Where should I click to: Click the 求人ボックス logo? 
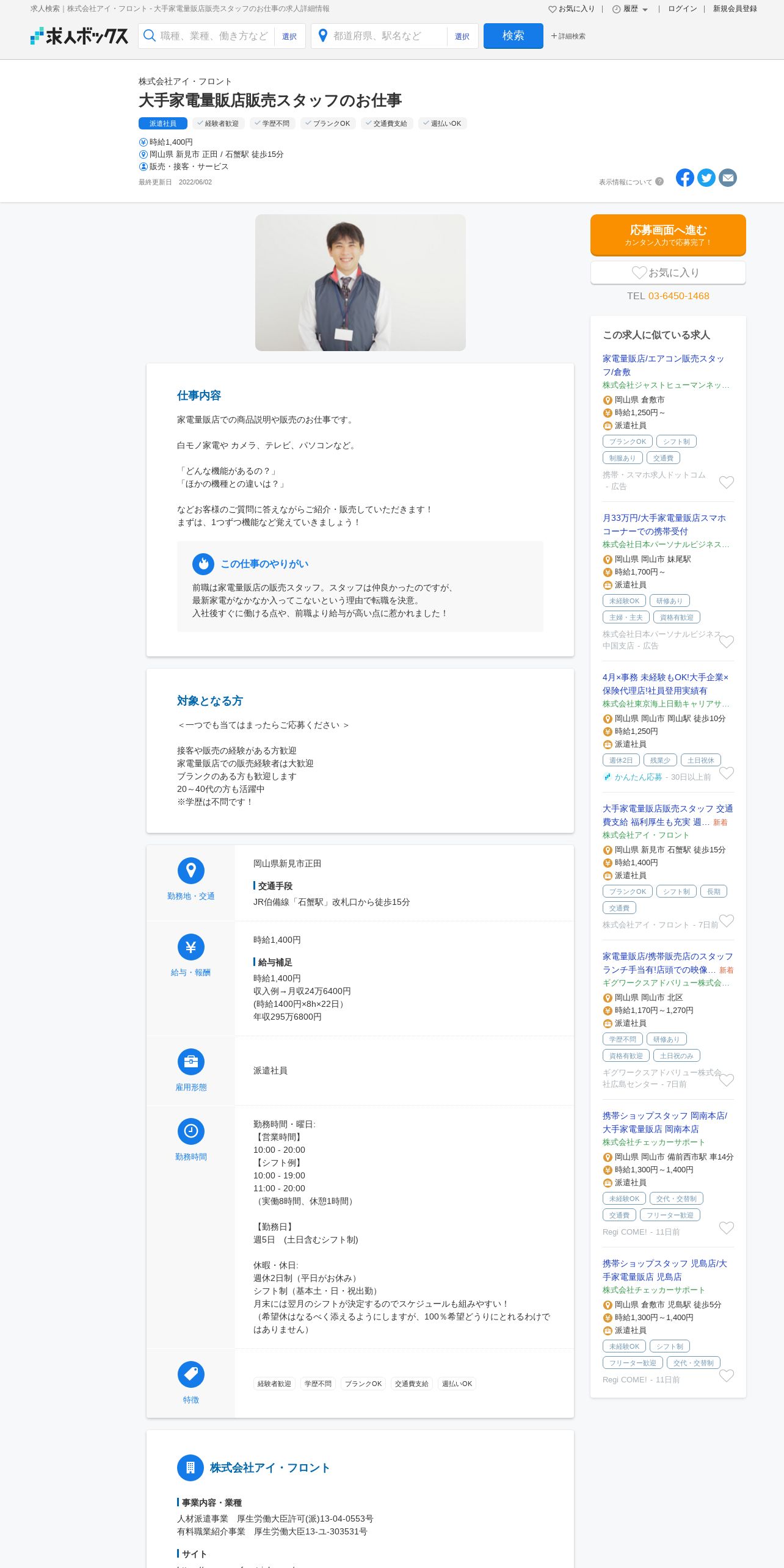click(x=79, y=36)
